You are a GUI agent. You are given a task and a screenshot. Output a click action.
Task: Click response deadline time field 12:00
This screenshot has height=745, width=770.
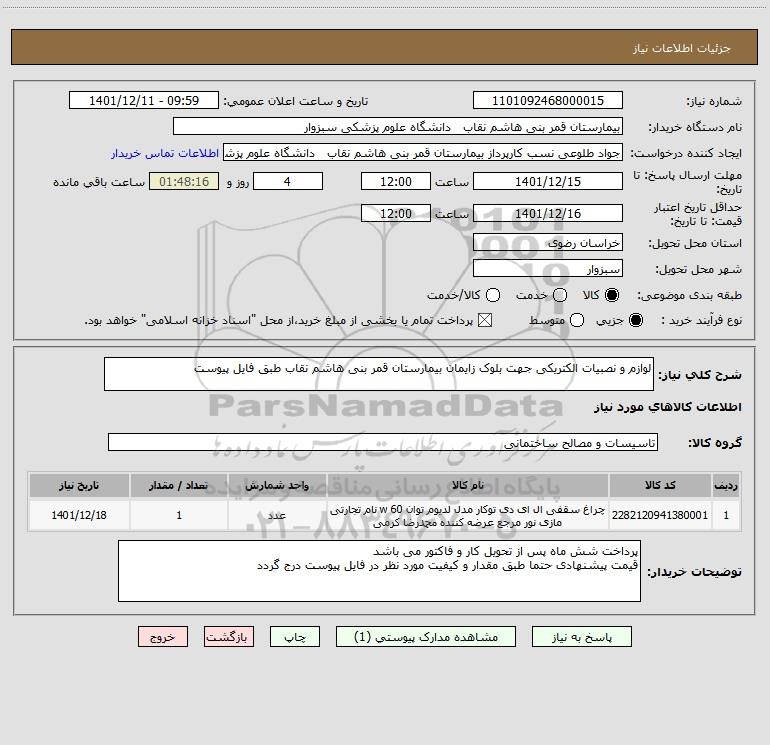point(396,181)
